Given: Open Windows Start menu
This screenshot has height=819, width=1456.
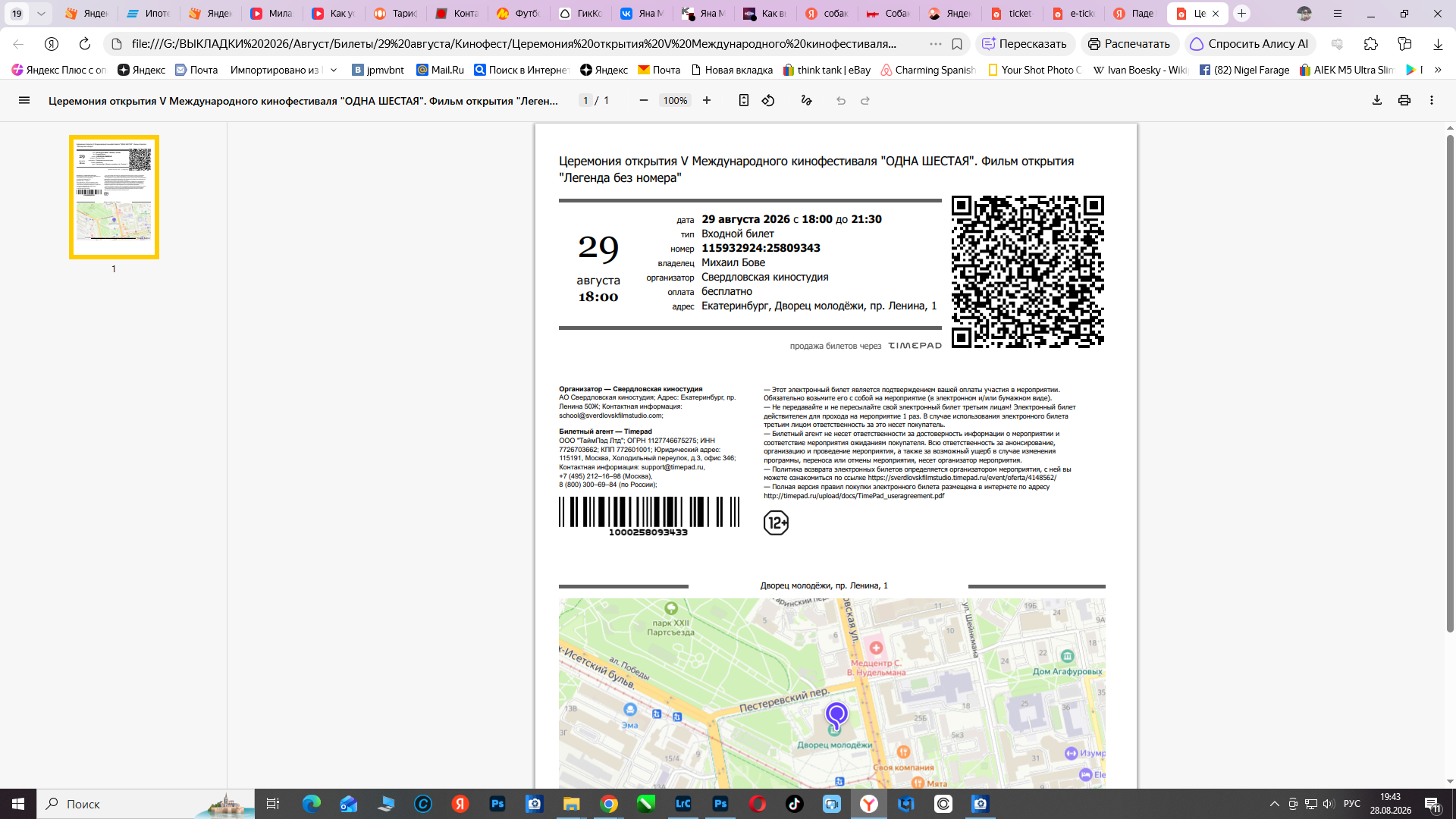Looking at the screenshot, I should [18, 804].
